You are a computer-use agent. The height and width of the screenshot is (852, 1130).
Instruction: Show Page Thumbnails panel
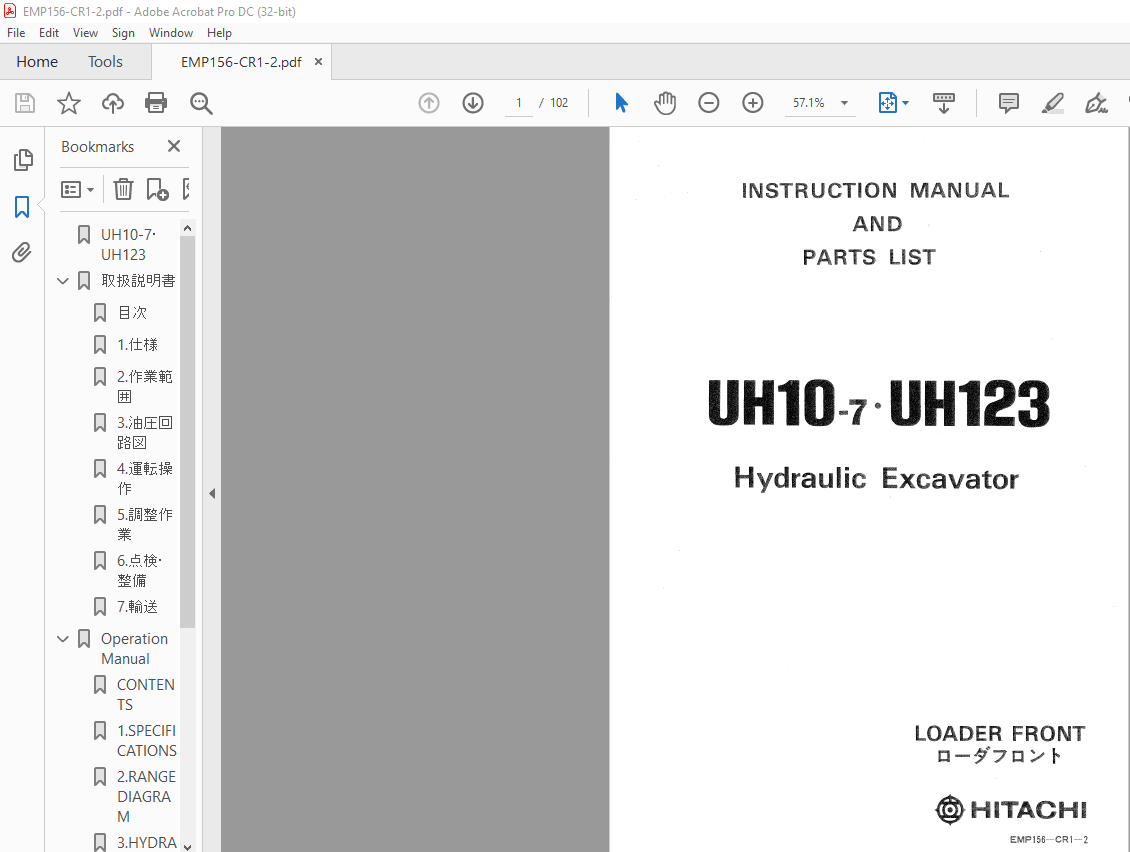[x=22, y=160]
